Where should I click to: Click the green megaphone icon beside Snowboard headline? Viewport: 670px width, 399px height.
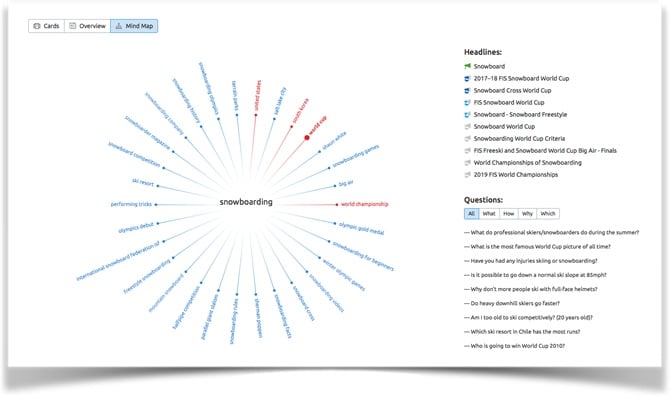pyautogui.click(x=467, y=66)
